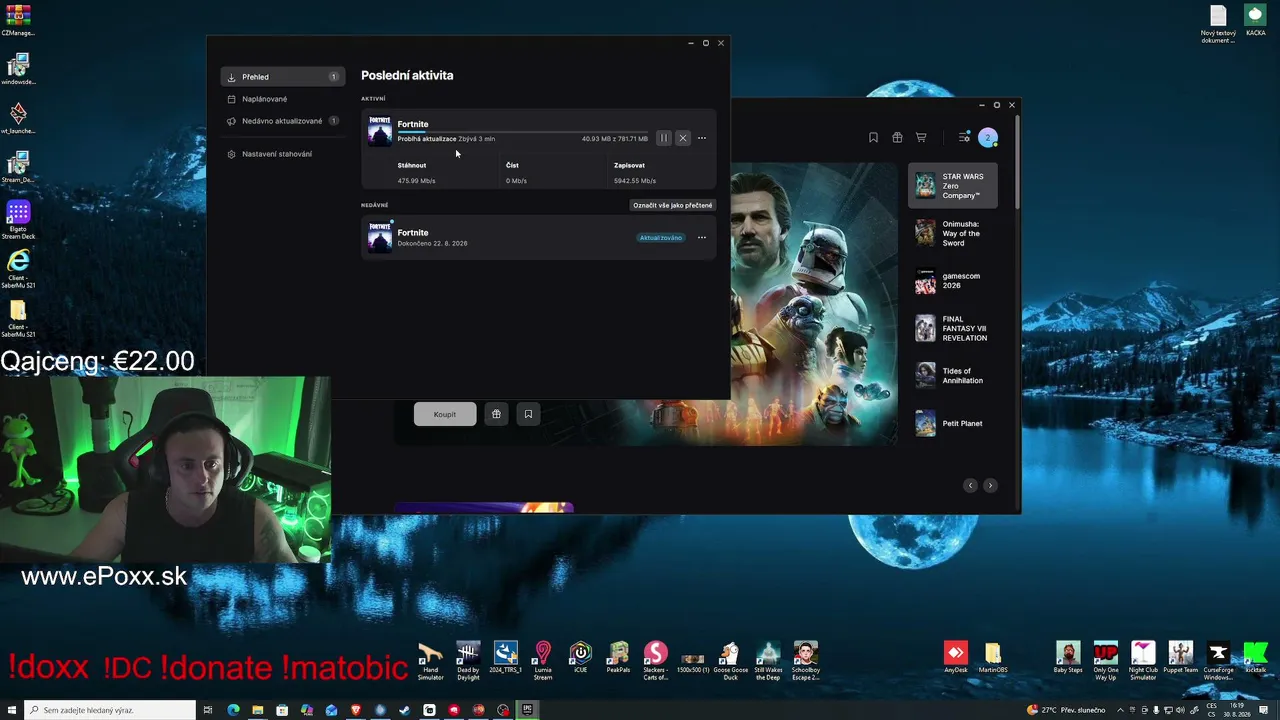Viewport: 1280px width, 720px height.
Task: Open the iCUE desktop shortcut
Action: 580,658
